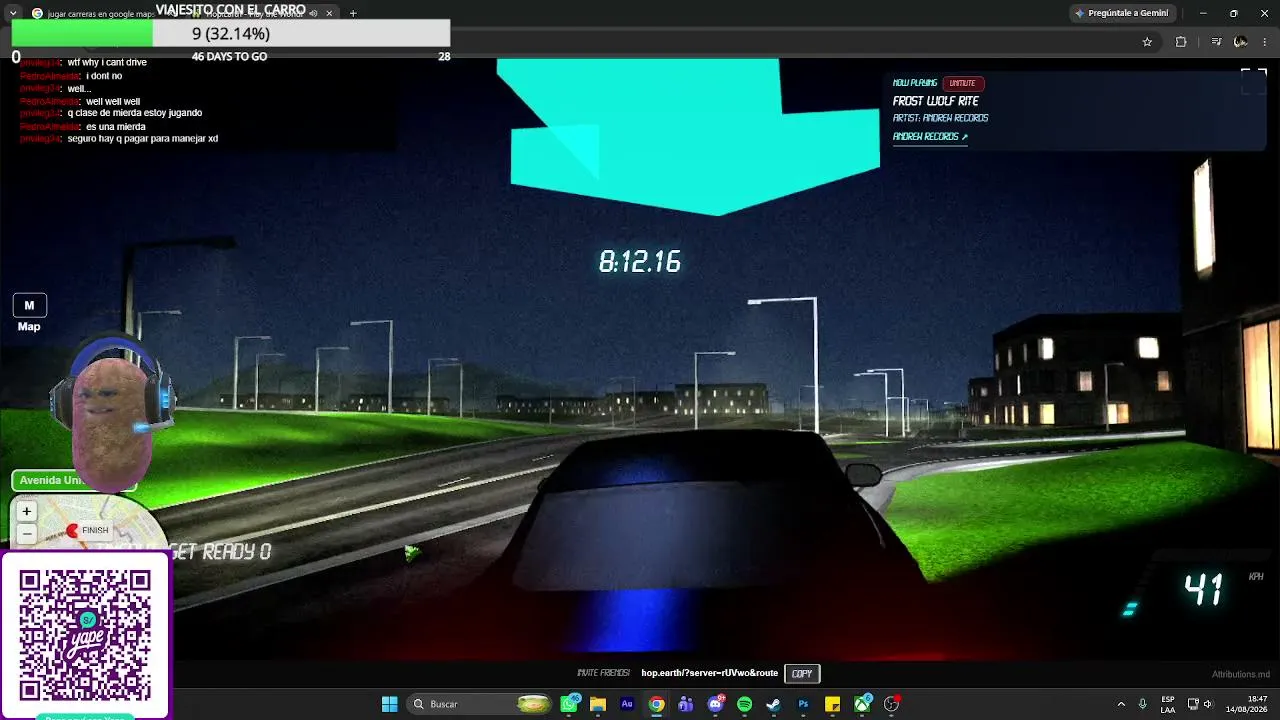The height and width of the screenshot is (720, 1280).
Task: Open the media controls icon in Chrome
Action: pyautogui.click(x=1216, y=42)
